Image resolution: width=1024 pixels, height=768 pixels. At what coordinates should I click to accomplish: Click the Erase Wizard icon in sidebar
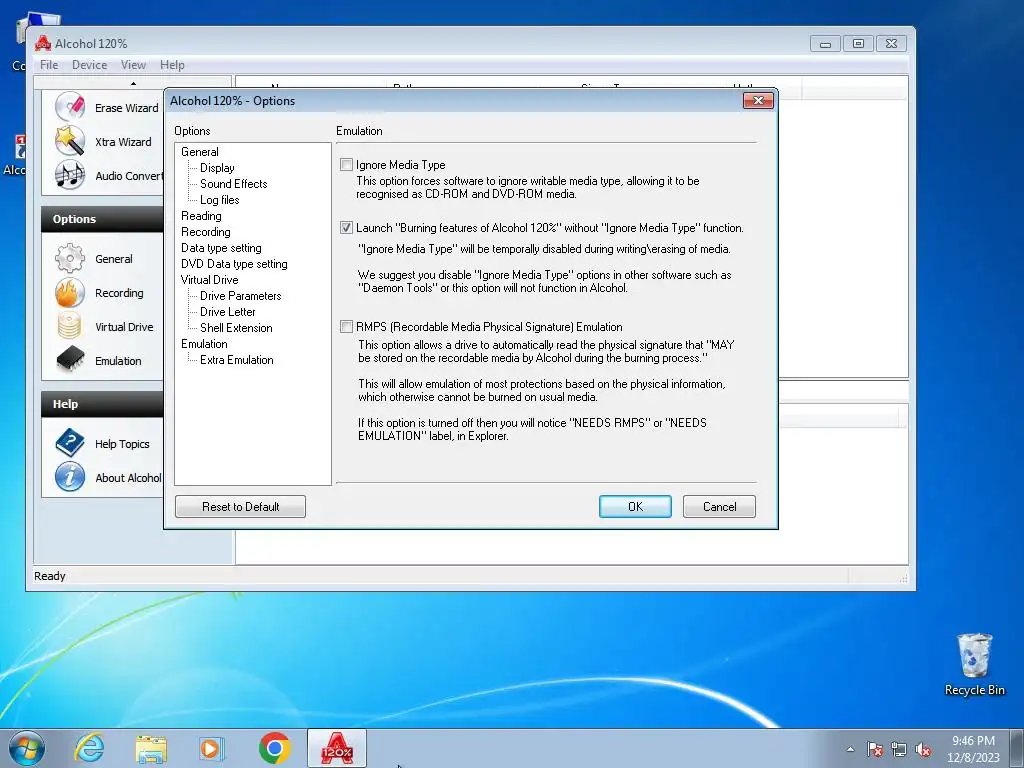70,106
